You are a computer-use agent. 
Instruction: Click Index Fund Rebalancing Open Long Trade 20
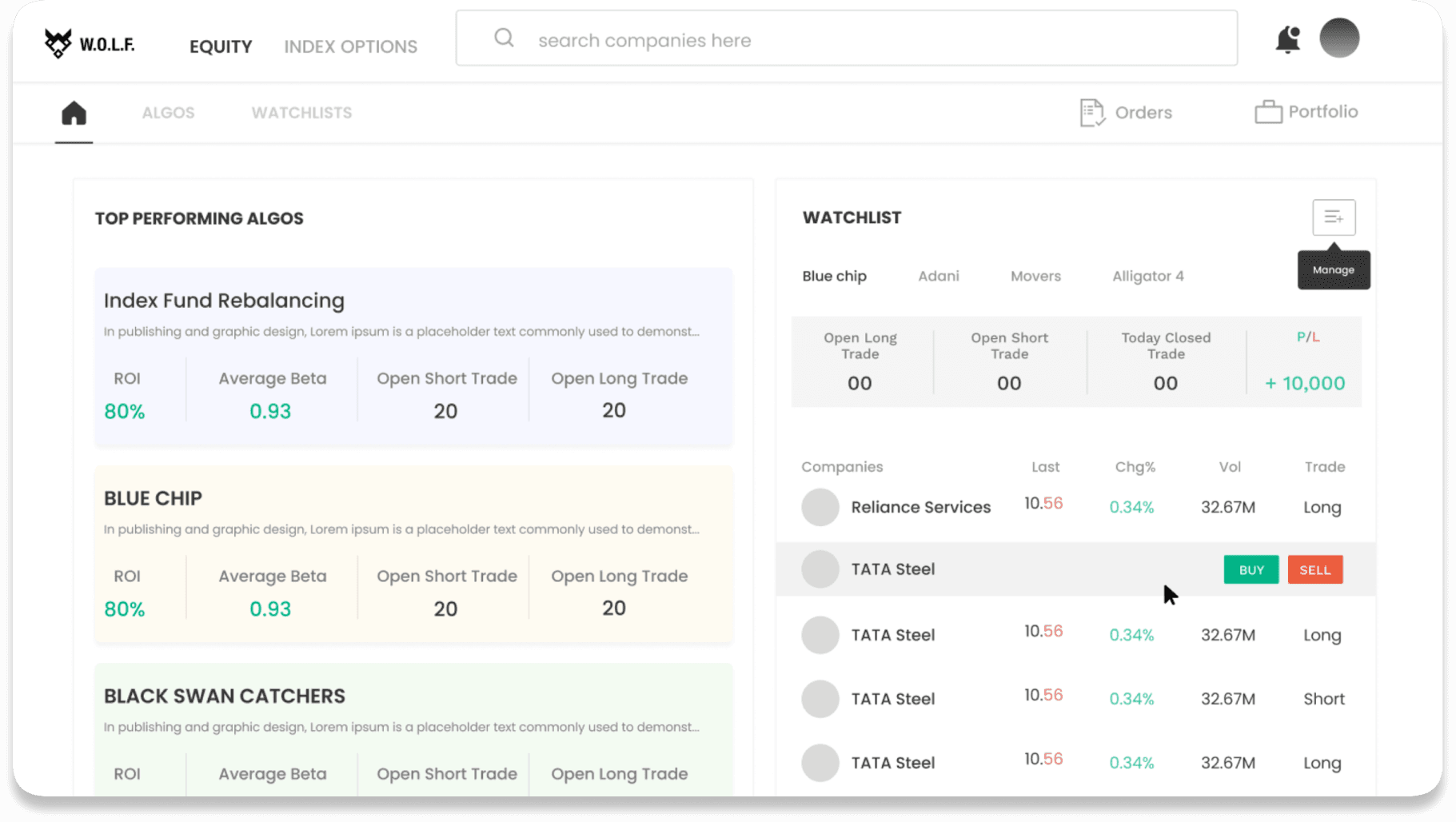[614, 410]
